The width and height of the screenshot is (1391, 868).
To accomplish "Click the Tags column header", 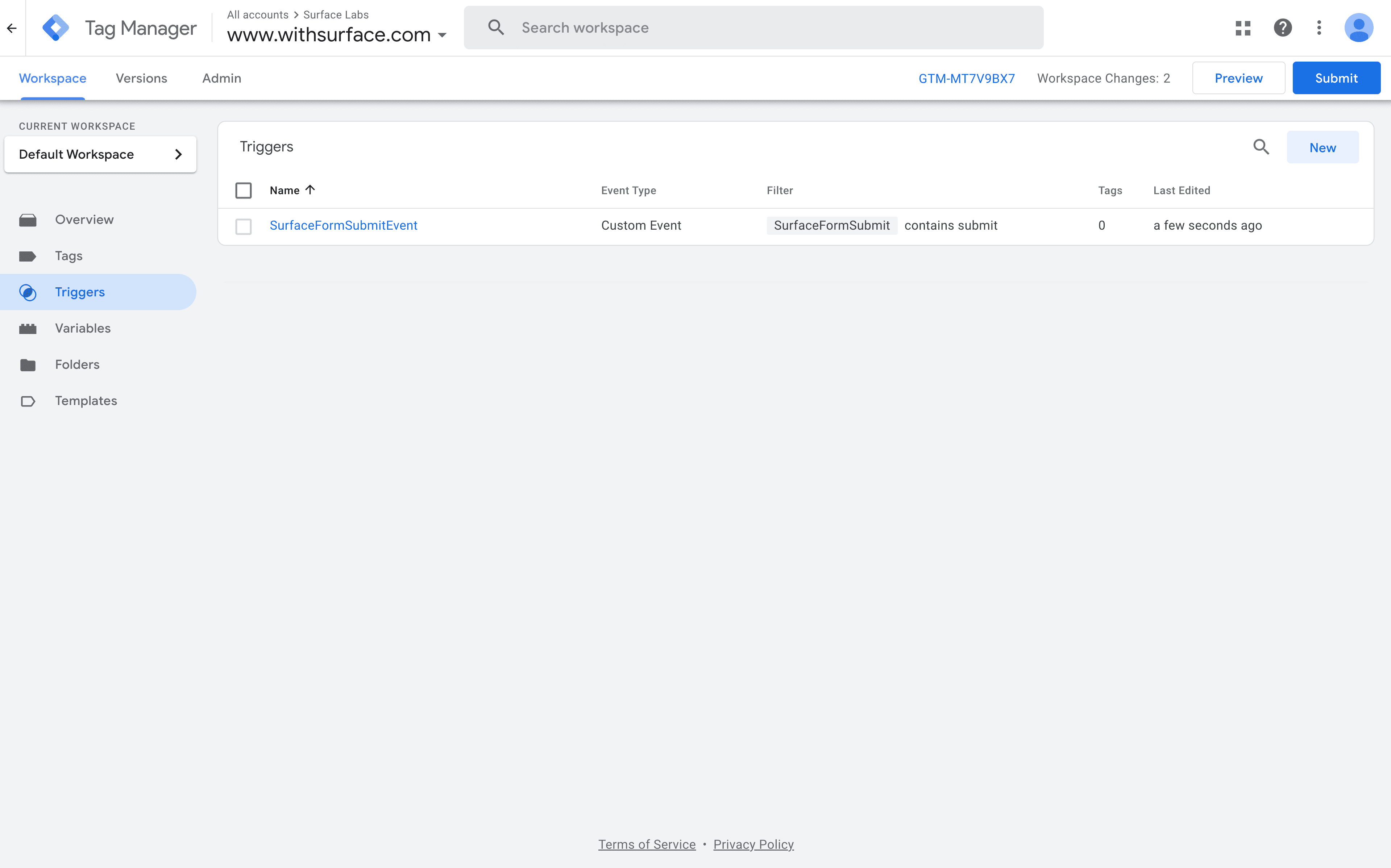I will click(1110, 191).
